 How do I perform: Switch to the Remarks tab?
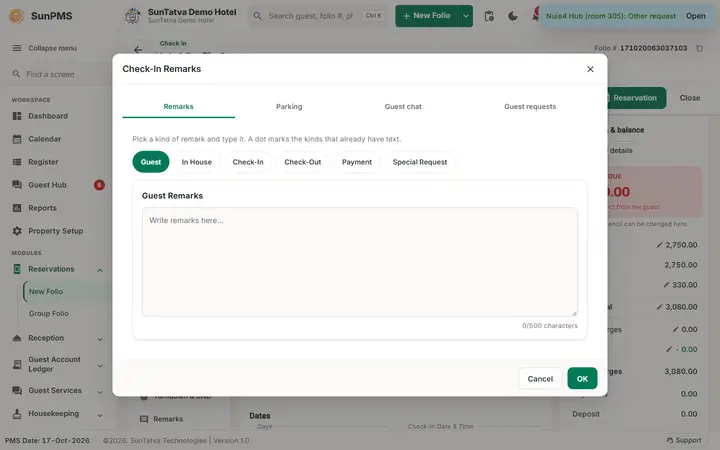click(179, 107)
